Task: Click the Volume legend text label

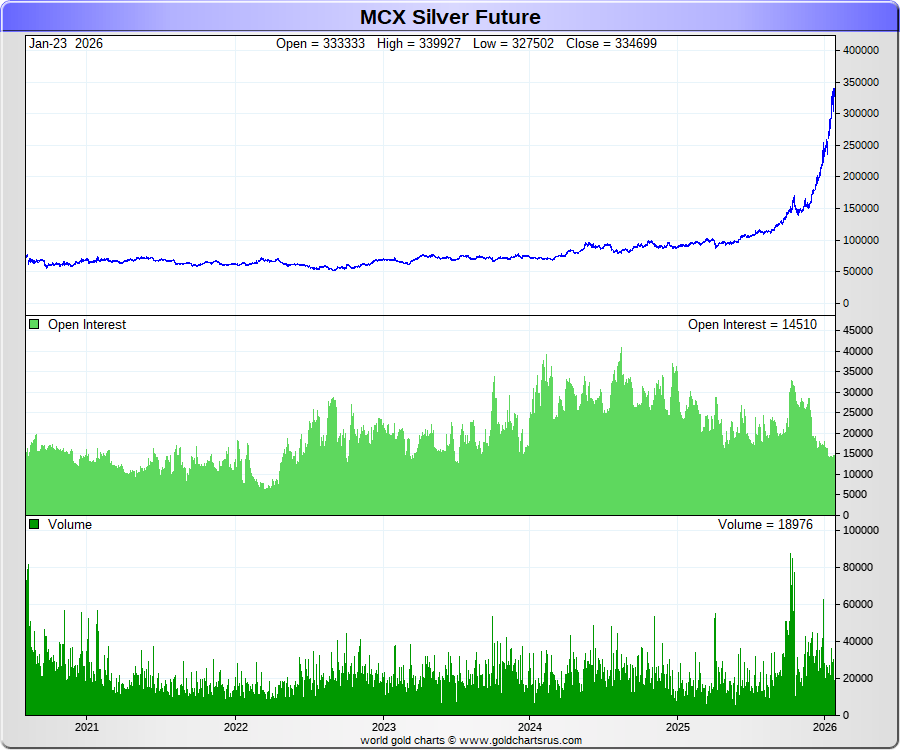Action: point(70,524)
